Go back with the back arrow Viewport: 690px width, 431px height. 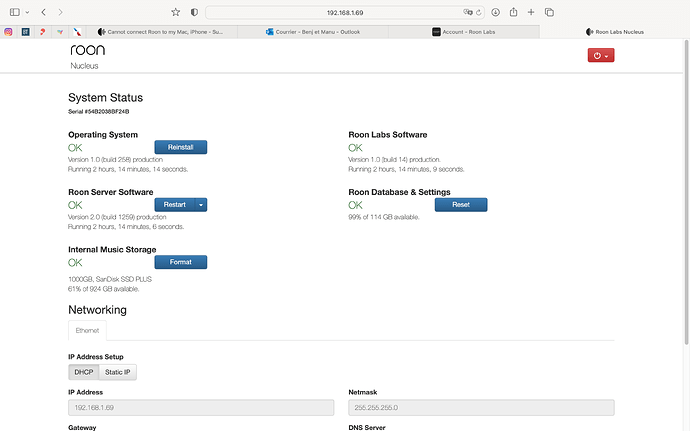point(43,11)
